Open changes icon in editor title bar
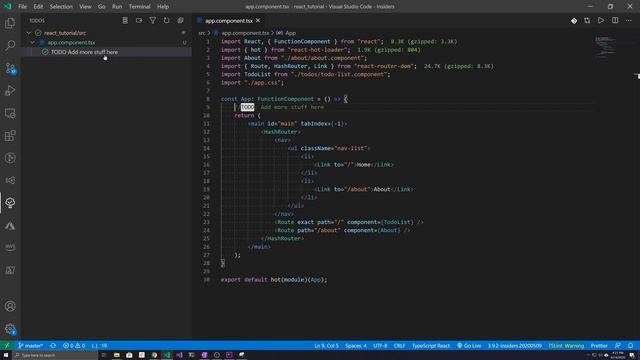 point(574,20)
